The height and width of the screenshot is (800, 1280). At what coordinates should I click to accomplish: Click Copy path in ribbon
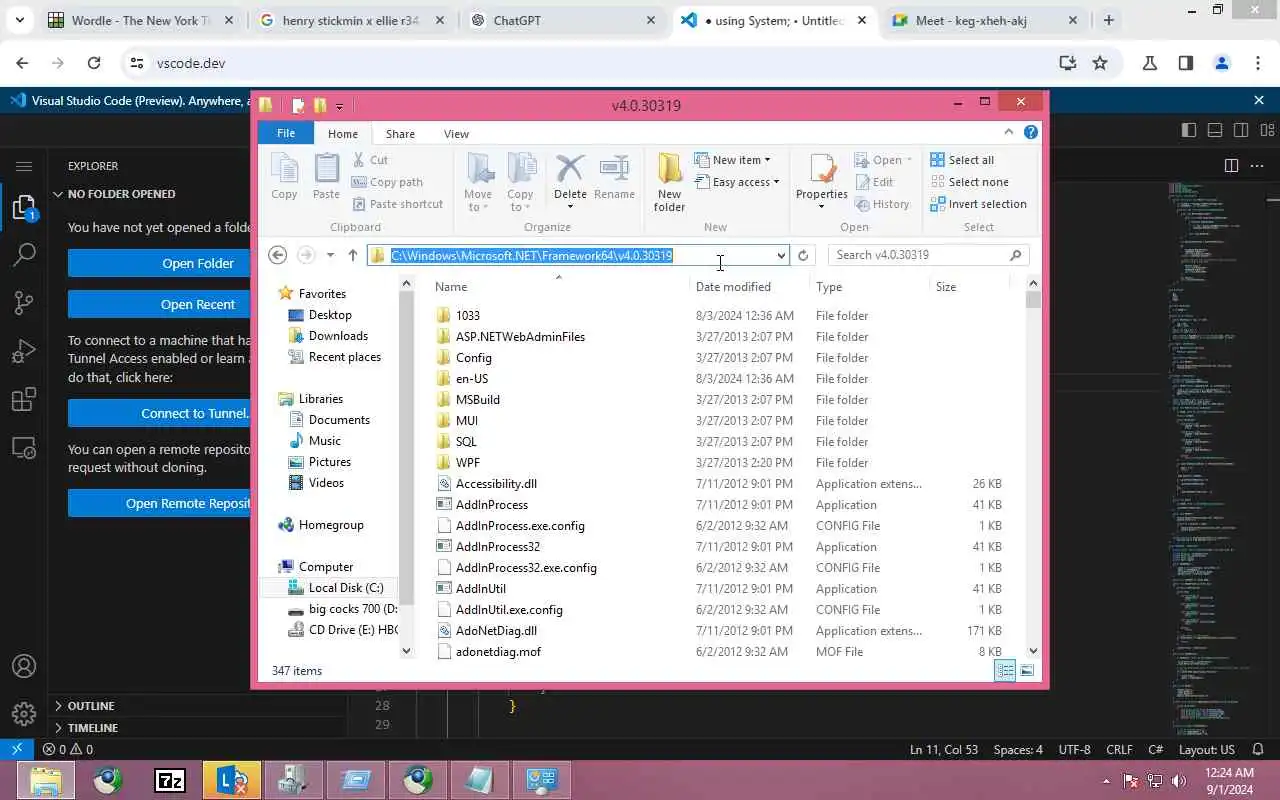pyautogui.click(x=387, y=182)
